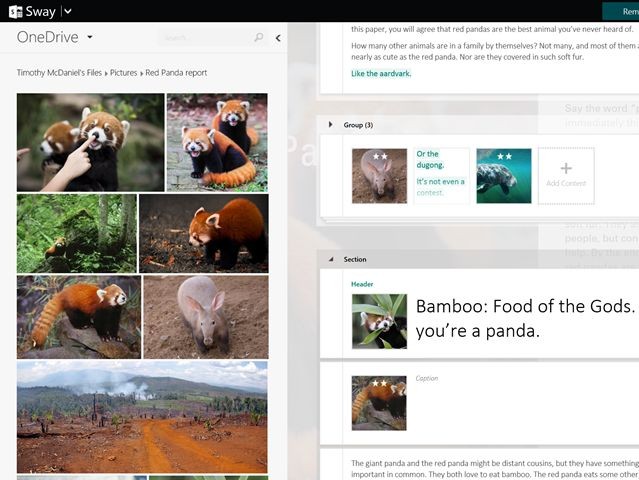Open red panda image card beside Caption

[379, 403]
